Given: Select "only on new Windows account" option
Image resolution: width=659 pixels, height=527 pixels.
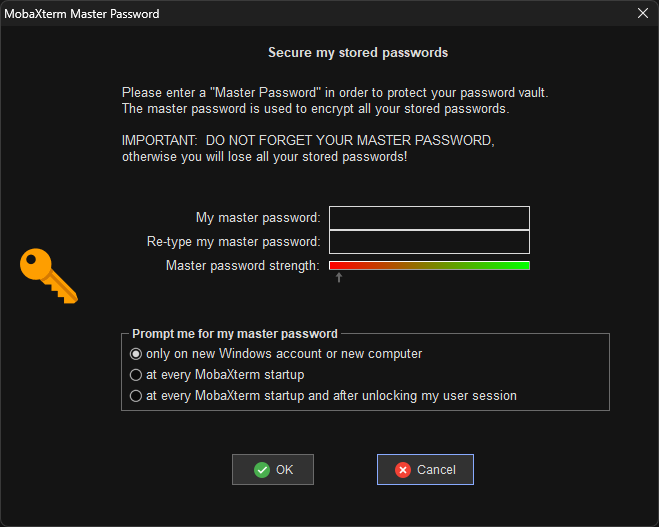Looking at the screenshot, I should point(136,354).
